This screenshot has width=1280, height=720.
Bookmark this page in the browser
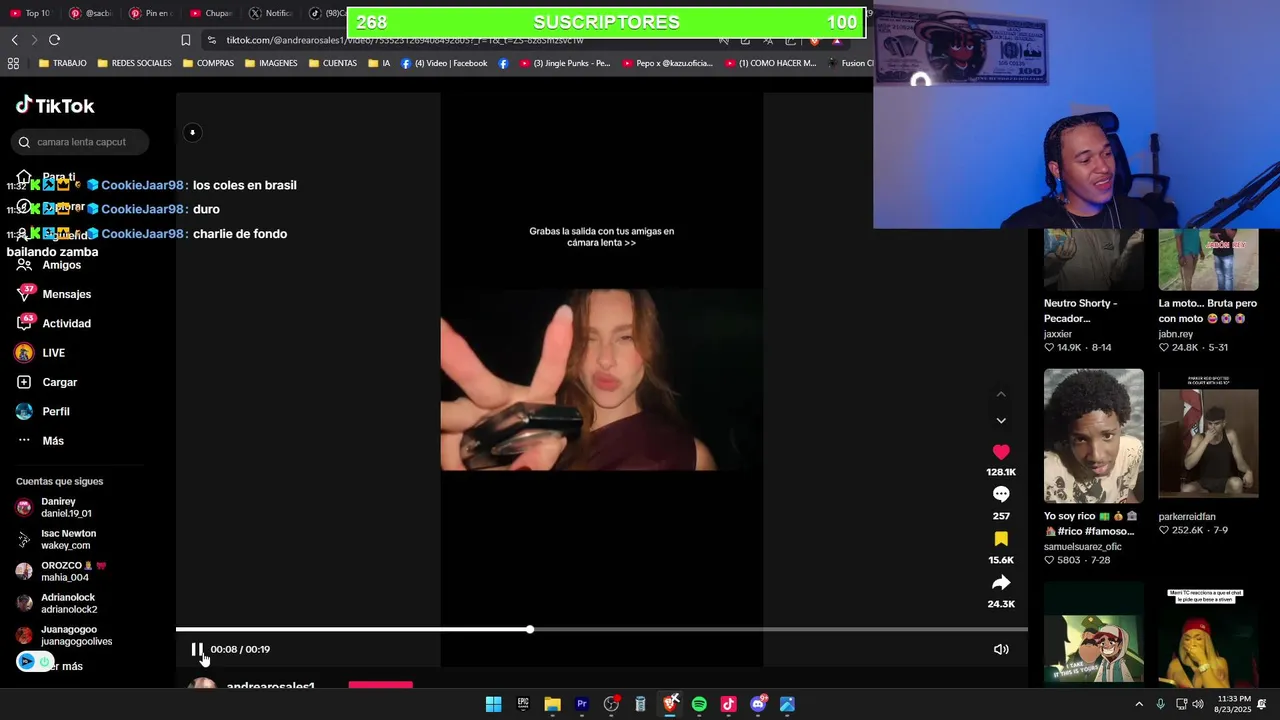tap(185, 40)
